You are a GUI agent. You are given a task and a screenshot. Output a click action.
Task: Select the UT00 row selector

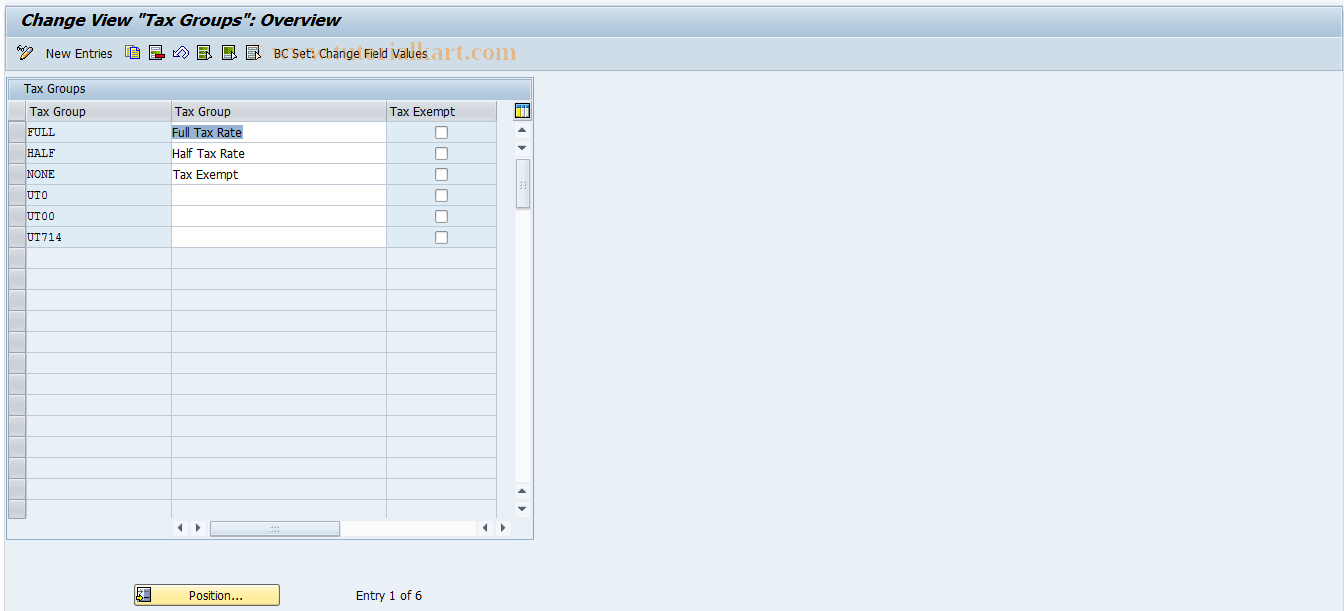point(17,216)
